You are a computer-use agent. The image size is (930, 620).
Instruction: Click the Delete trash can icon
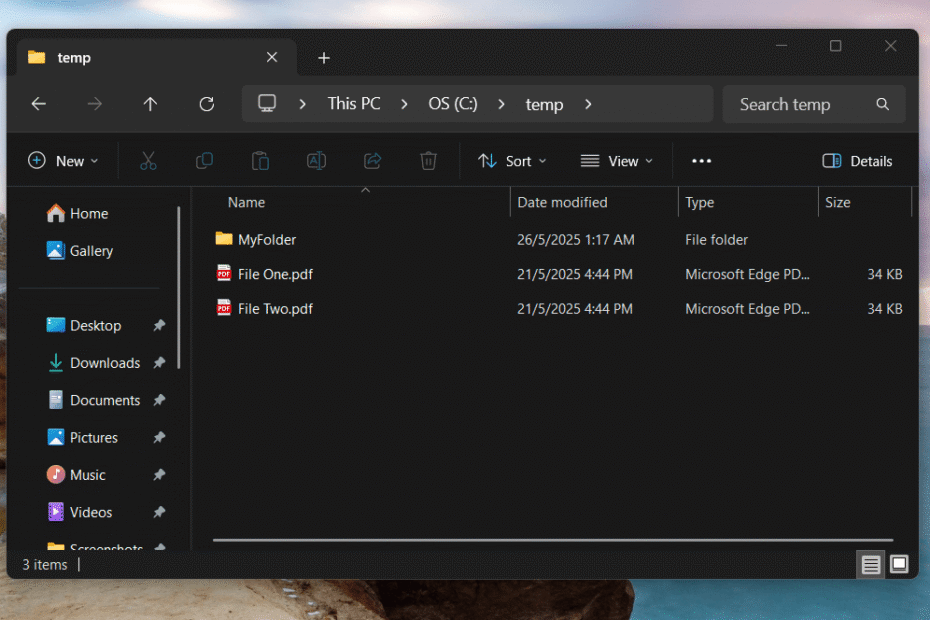[428, 161]
